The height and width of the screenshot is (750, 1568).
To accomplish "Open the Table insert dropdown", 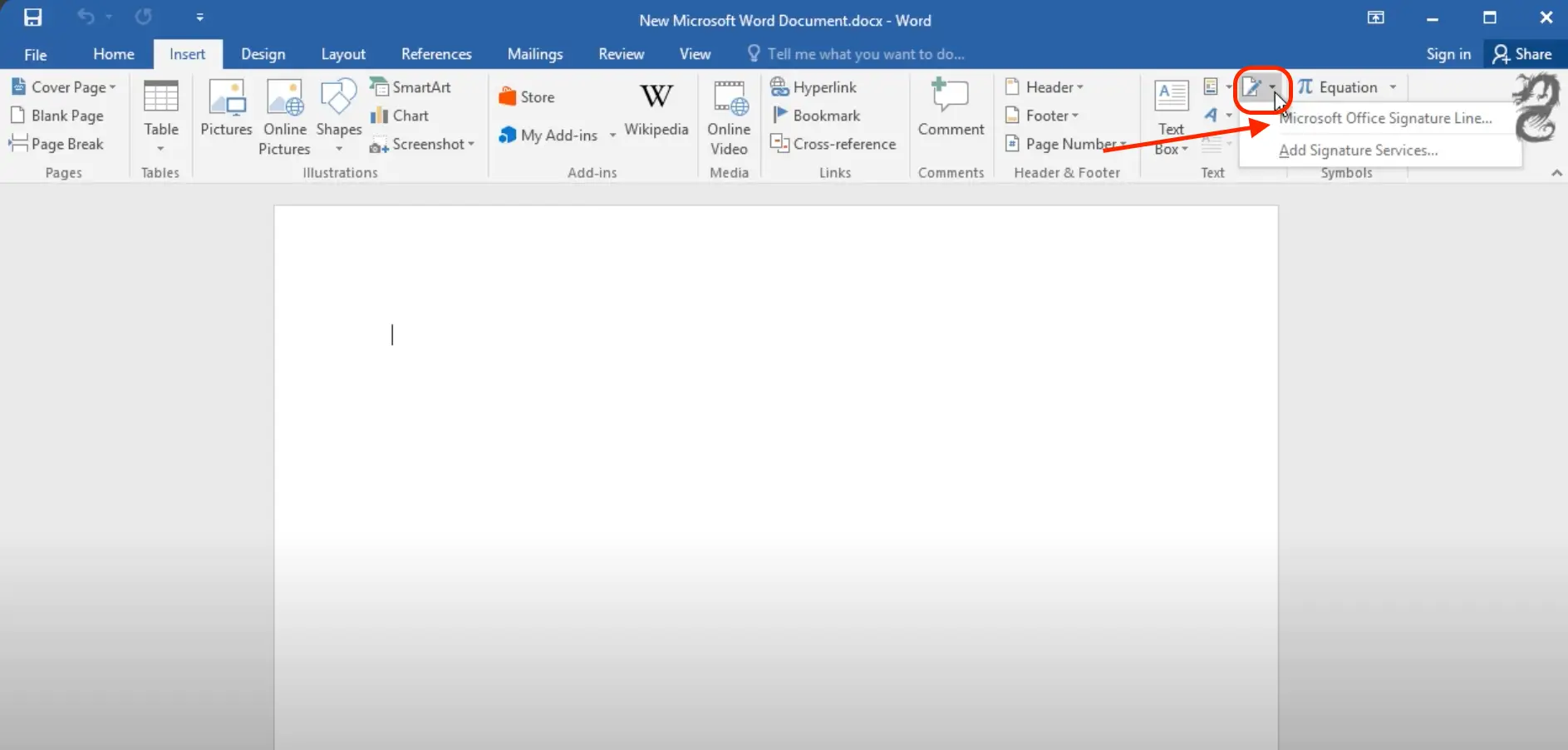I will (x=160, y=116).
